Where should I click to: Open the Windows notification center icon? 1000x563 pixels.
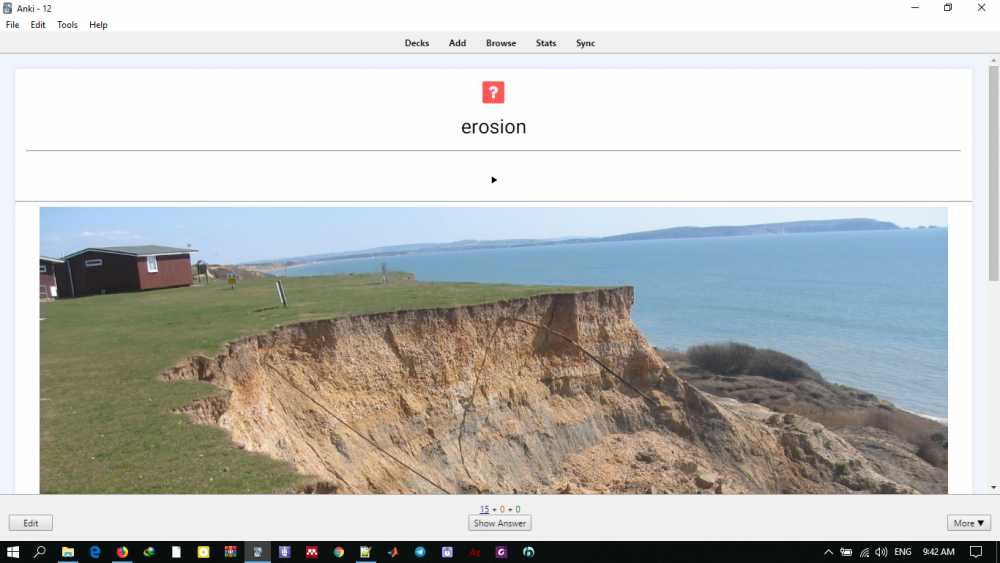coord(976,552)
